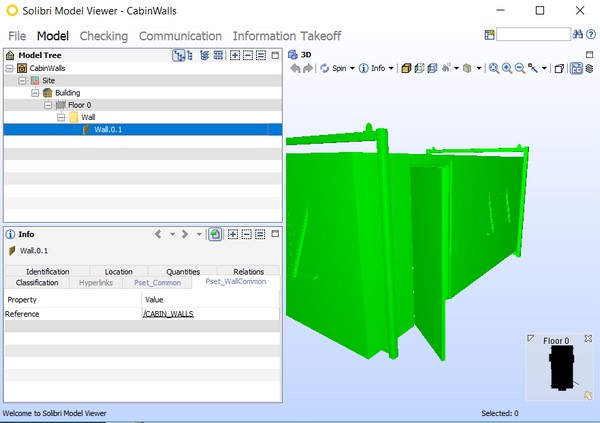Collapse the Floor 0 tree node
This screenshot has width=600, height=423.
tap(48, 104)
